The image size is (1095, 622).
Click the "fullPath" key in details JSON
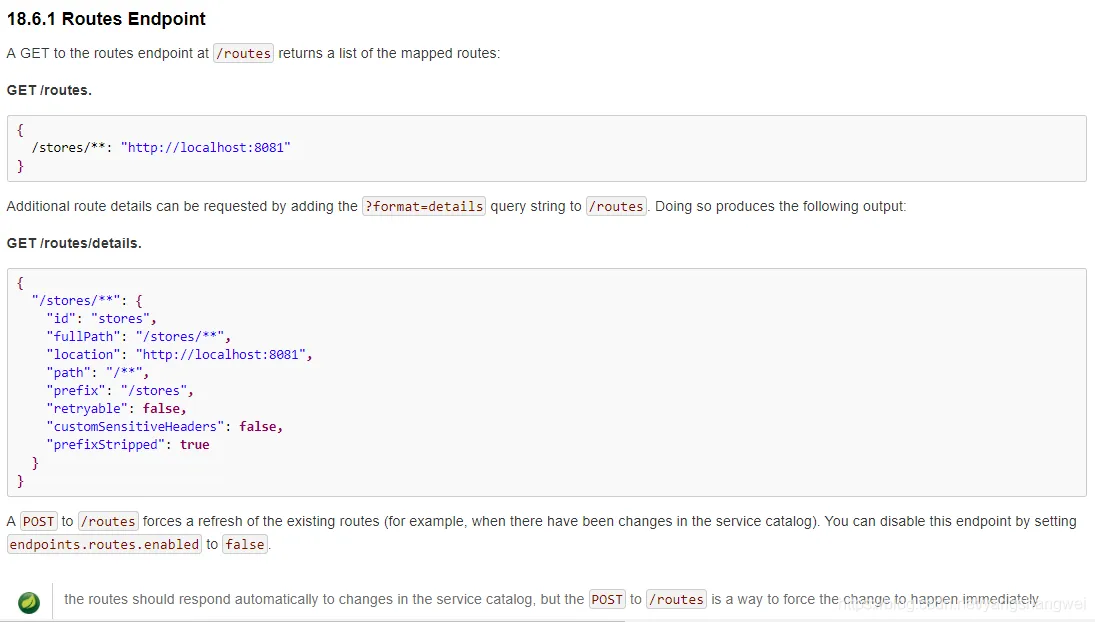point(82,336)
